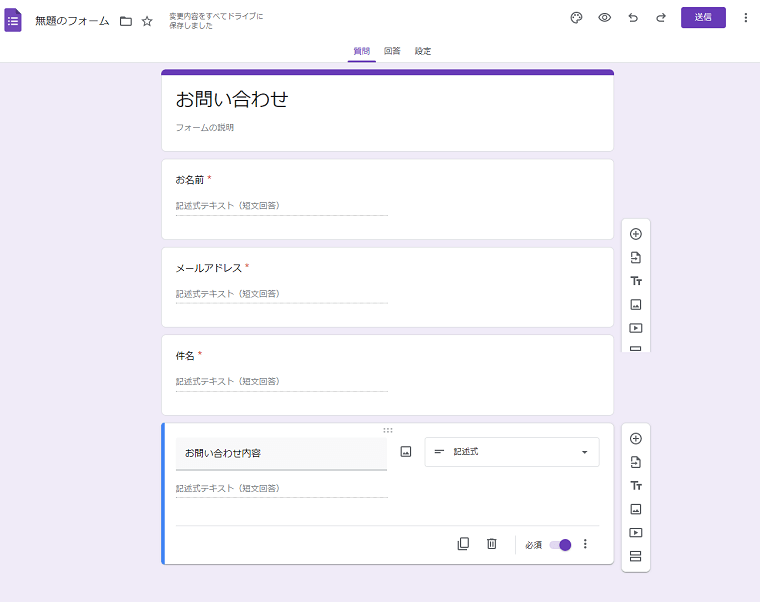Switch to the 質問 tab

click(x=362, y=51)
